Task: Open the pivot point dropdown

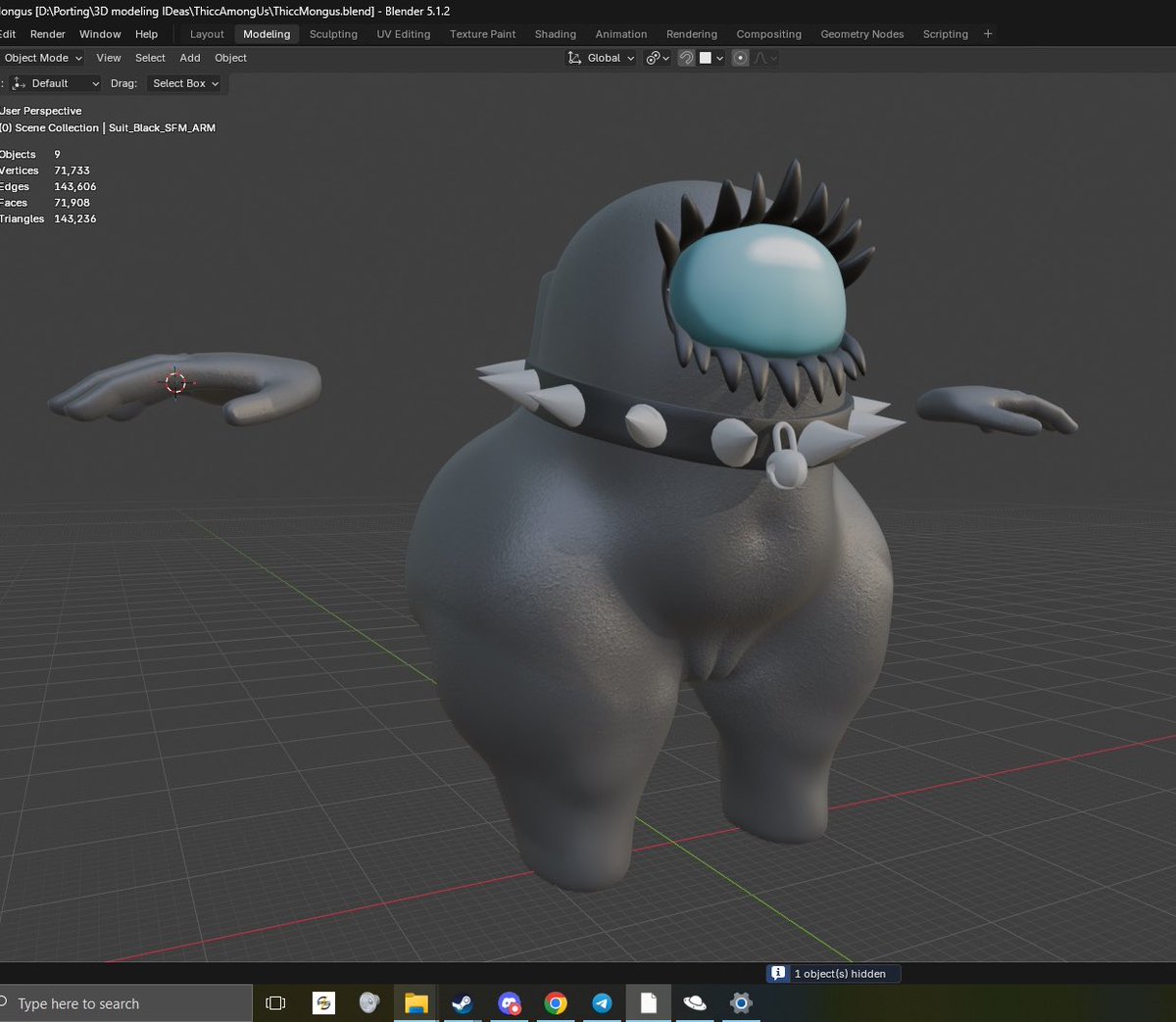Action: pyautogui.click(x=658, y=58)
